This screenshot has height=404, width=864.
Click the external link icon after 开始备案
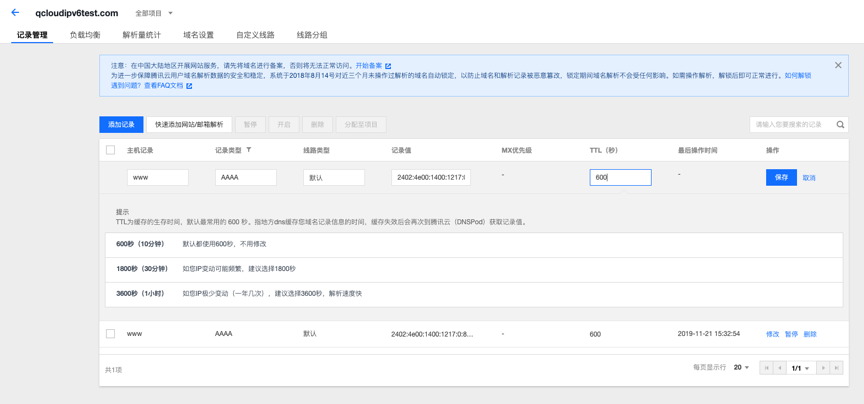[388, 66]
